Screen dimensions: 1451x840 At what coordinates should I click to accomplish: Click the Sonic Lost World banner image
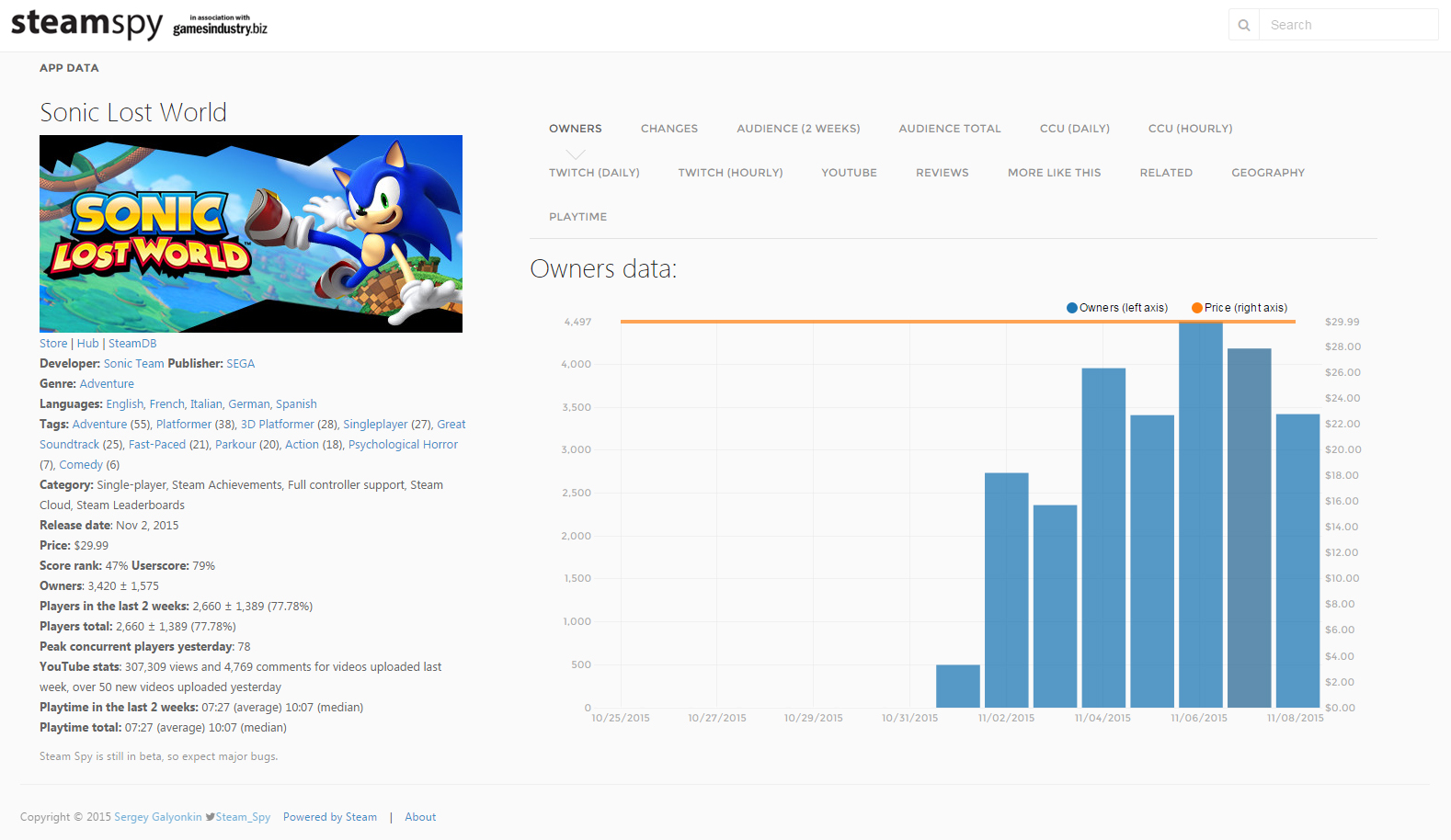pyautogui.click(x=251, y=233)
